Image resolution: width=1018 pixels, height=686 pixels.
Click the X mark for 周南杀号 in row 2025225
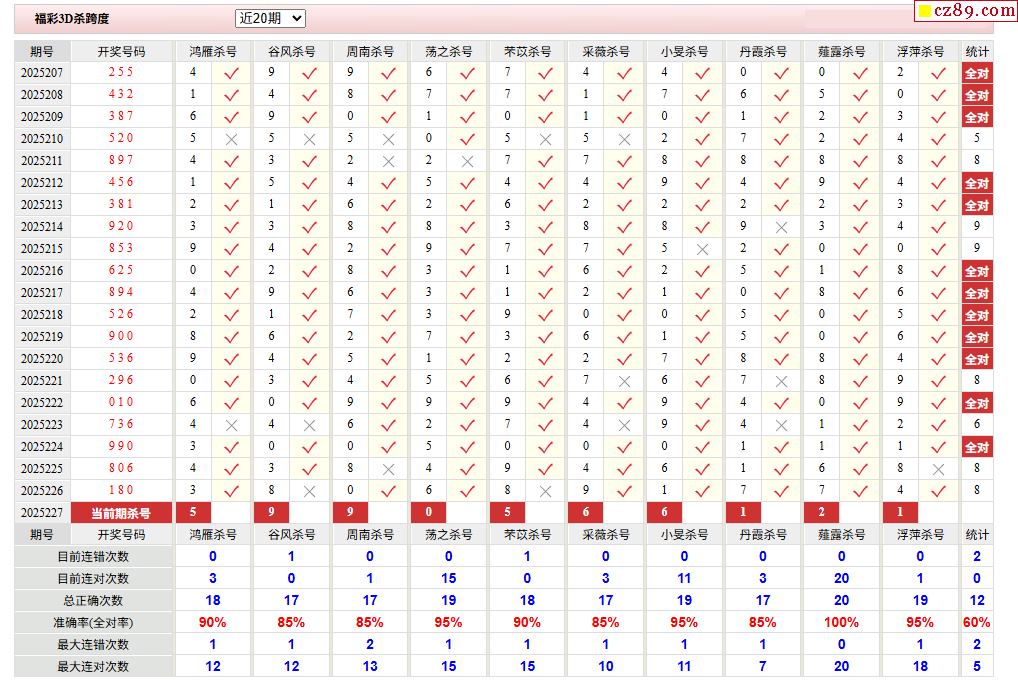[x=388, y=470]
